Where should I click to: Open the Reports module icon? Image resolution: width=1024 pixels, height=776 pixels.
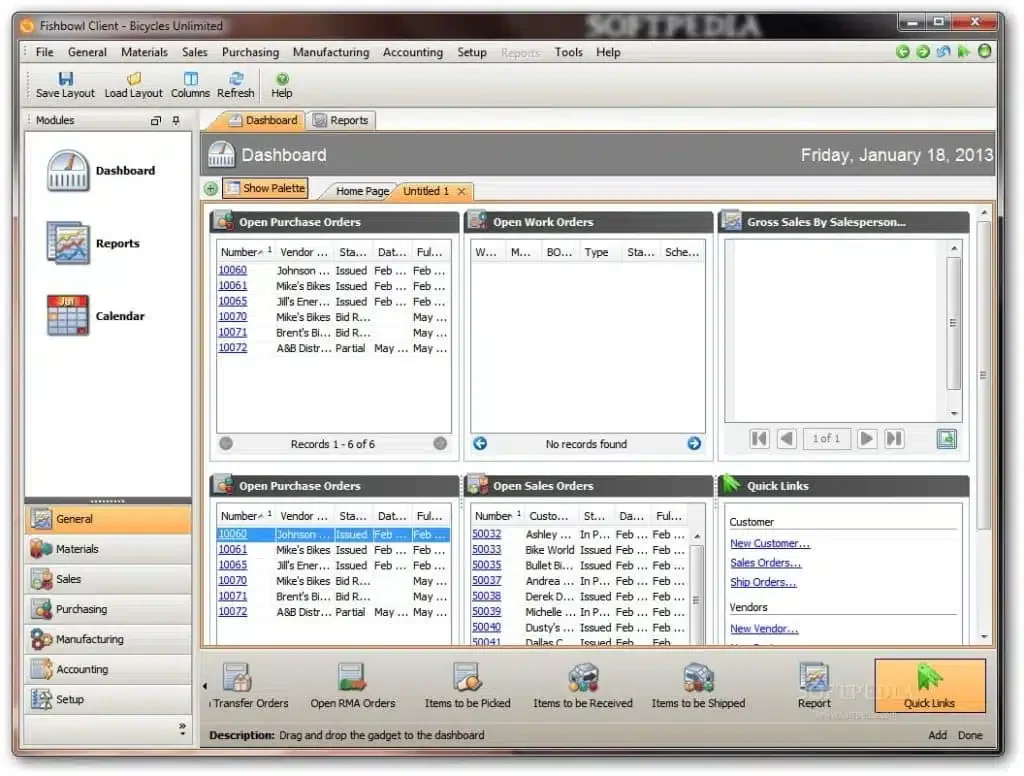point(68,243)
